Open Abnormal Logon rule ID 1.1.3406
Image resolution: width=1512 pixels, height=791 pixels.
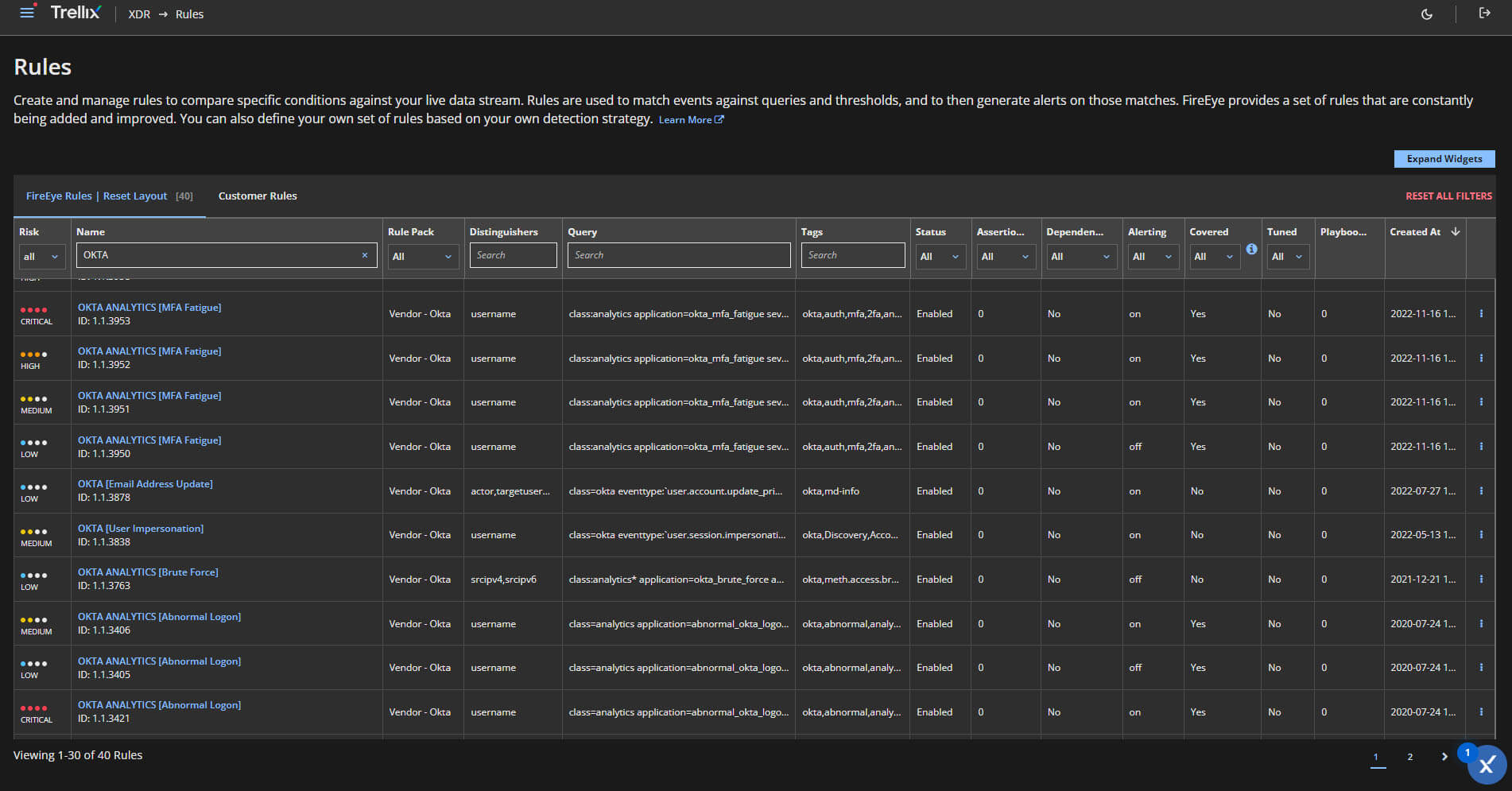pos(159,617)
